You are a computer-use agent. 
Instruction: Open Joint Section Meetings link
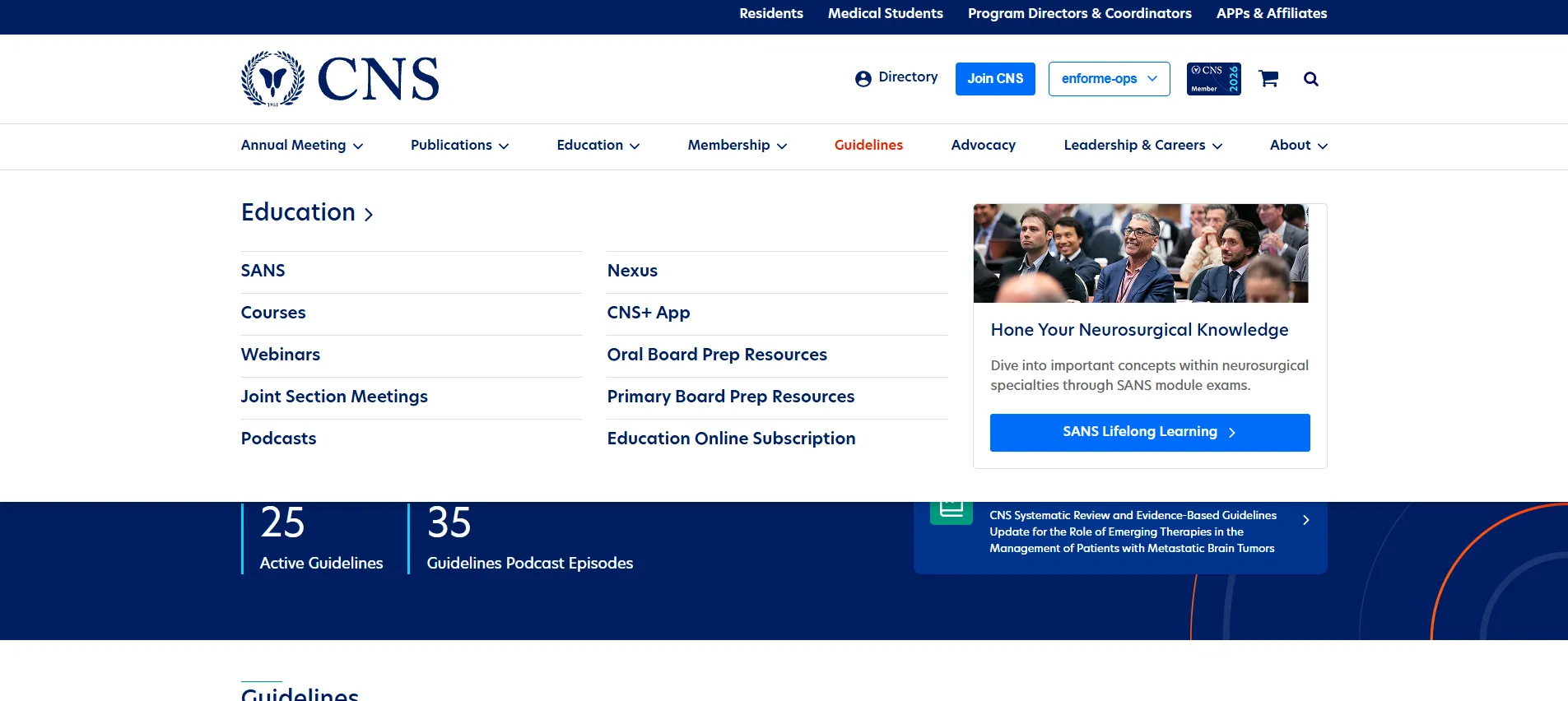pyautogui.click(x=334, y=397)
